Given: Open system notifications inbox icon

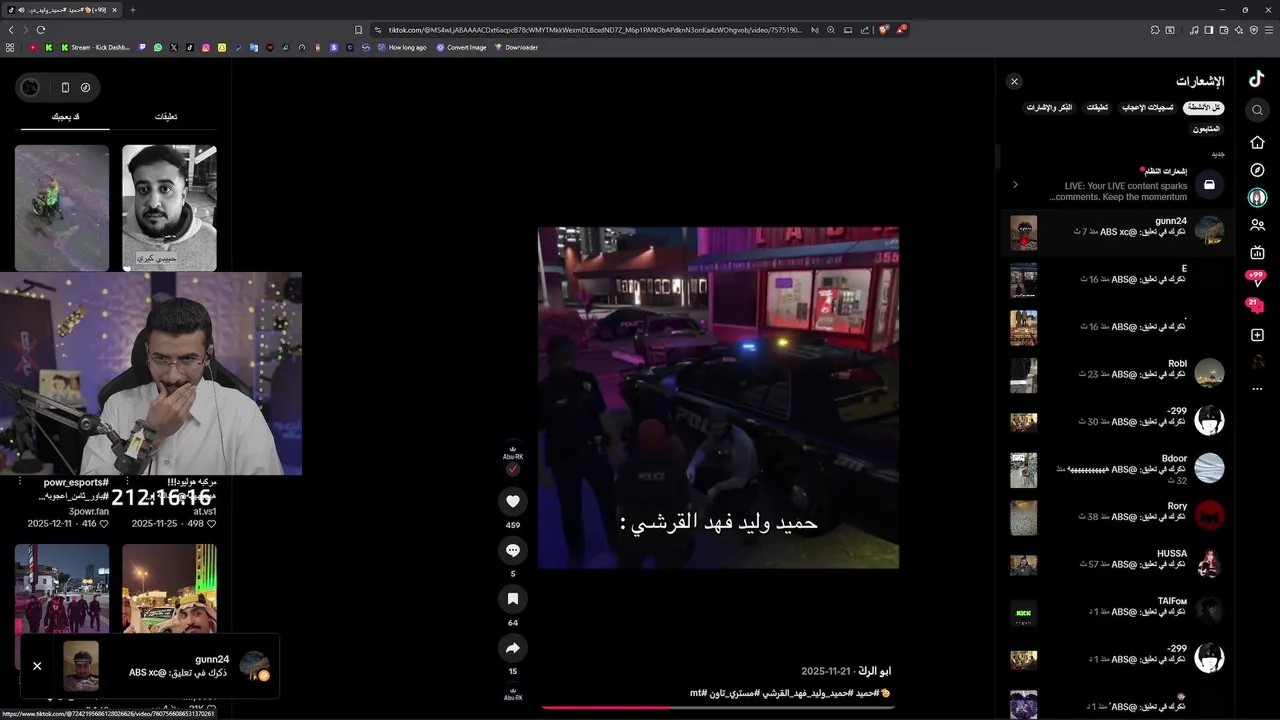Looking at the screenshot, I should pos(1209,184).
